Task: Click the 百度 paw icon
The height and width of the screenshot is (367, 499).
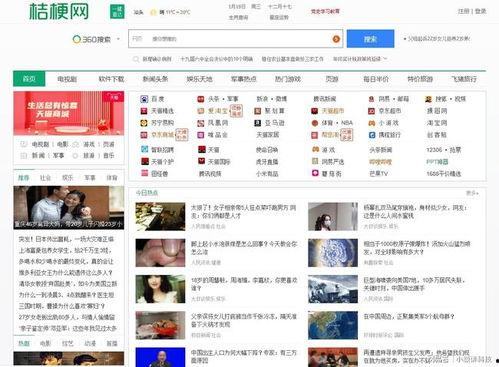Action: pyautogui.click(x=144, y=99)
